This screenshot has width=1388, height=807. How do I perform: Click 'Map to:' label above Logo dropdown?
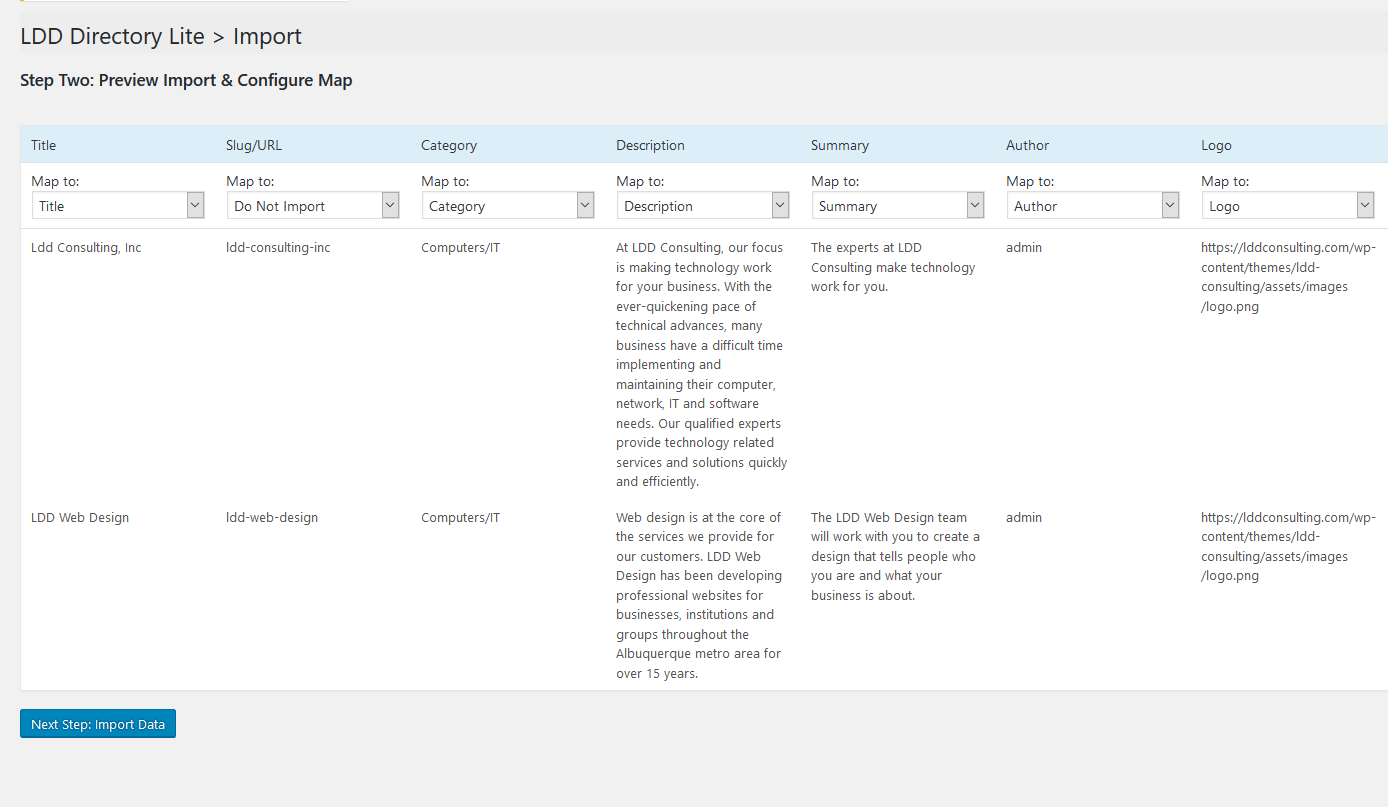pos(1225,181)
